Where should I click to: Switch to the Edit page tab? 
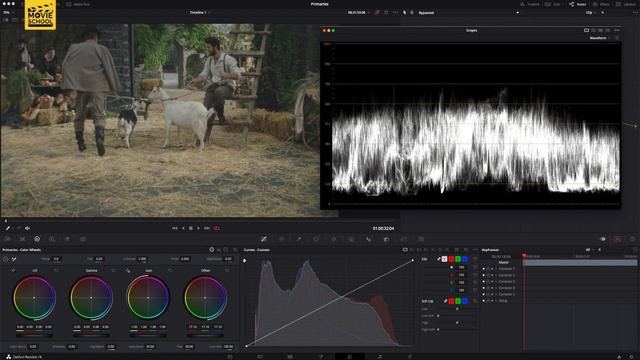[x=290, y=357]
